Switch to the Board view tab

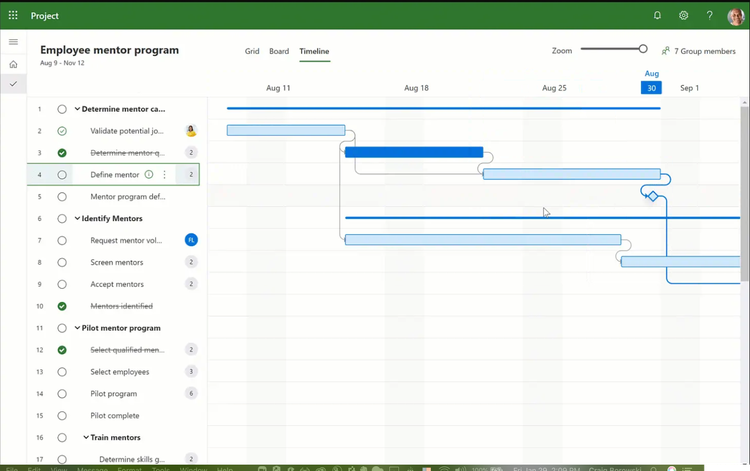[279, 51]
